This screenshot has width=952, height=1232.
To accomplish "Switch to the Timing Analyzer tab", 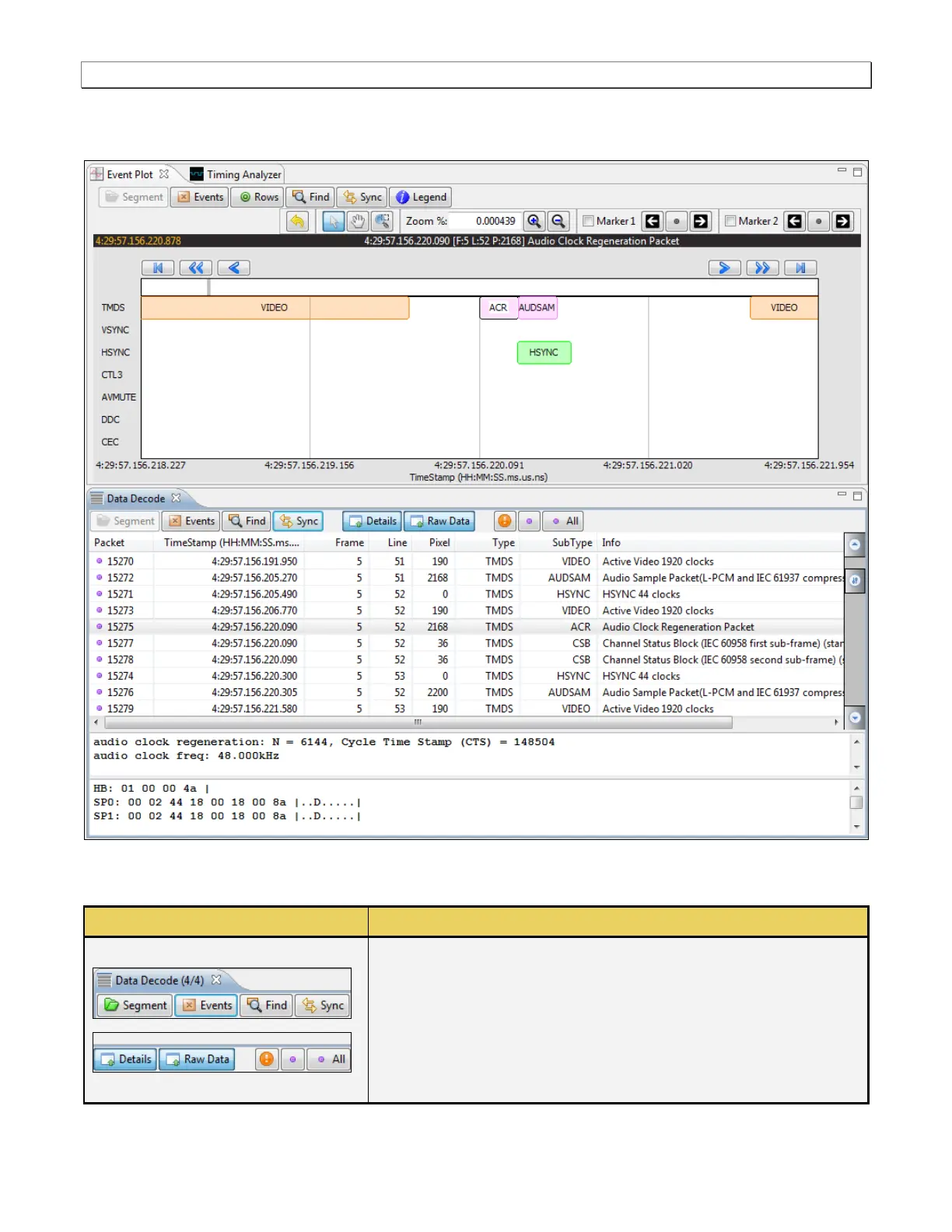I will click(236, 175).
